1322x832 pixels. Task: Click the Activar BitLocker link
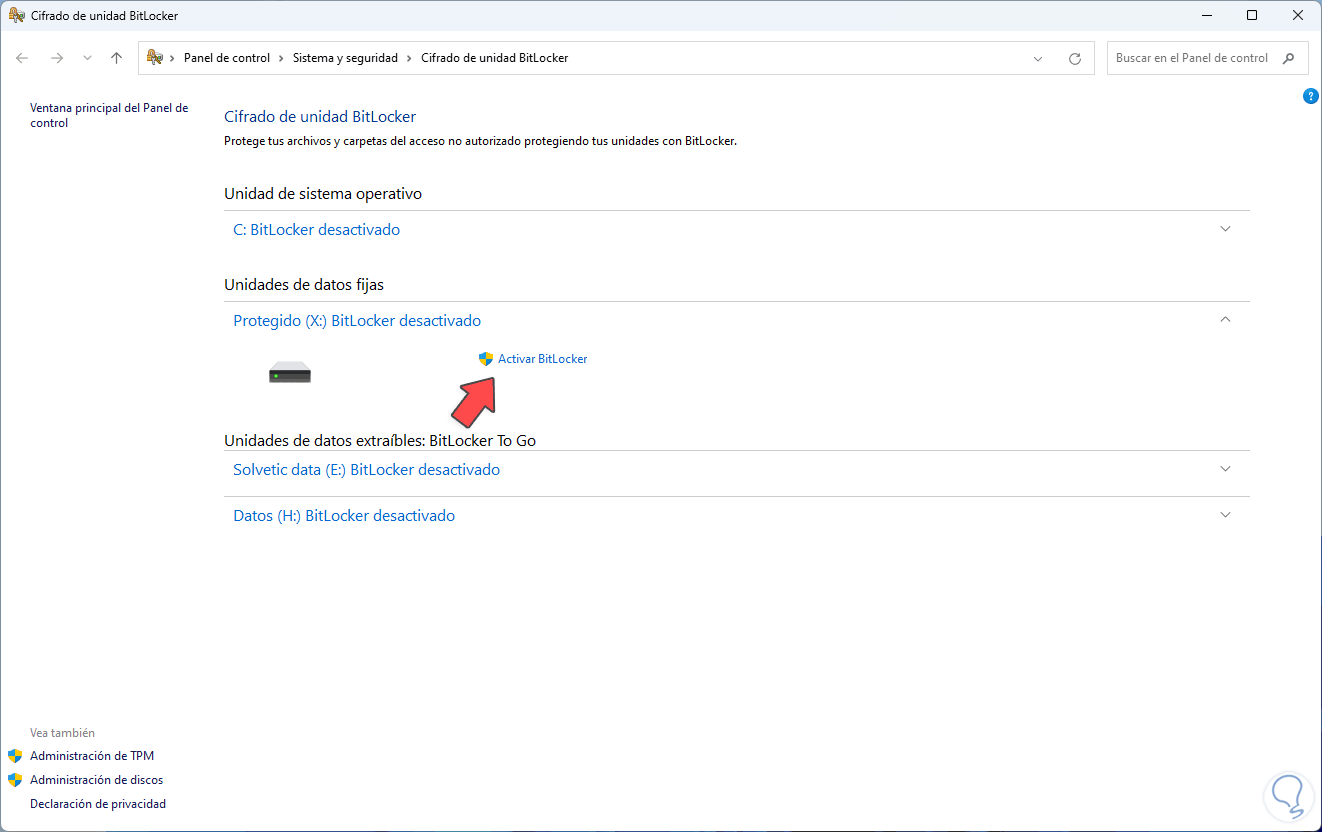542,359
